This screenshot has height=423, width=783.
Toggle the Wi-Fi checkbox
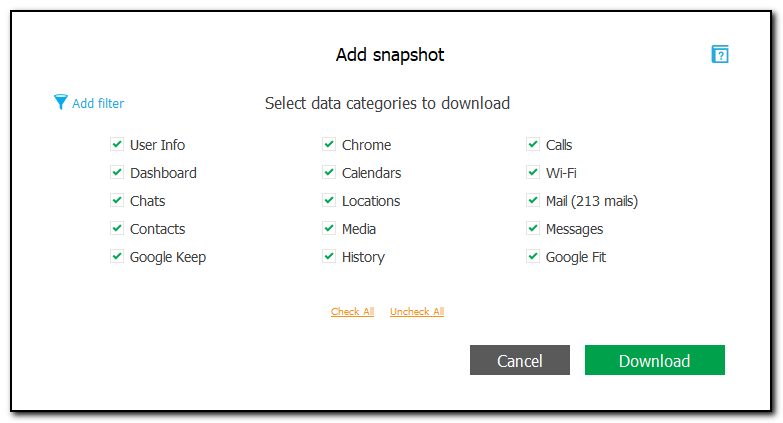(533, 173)
